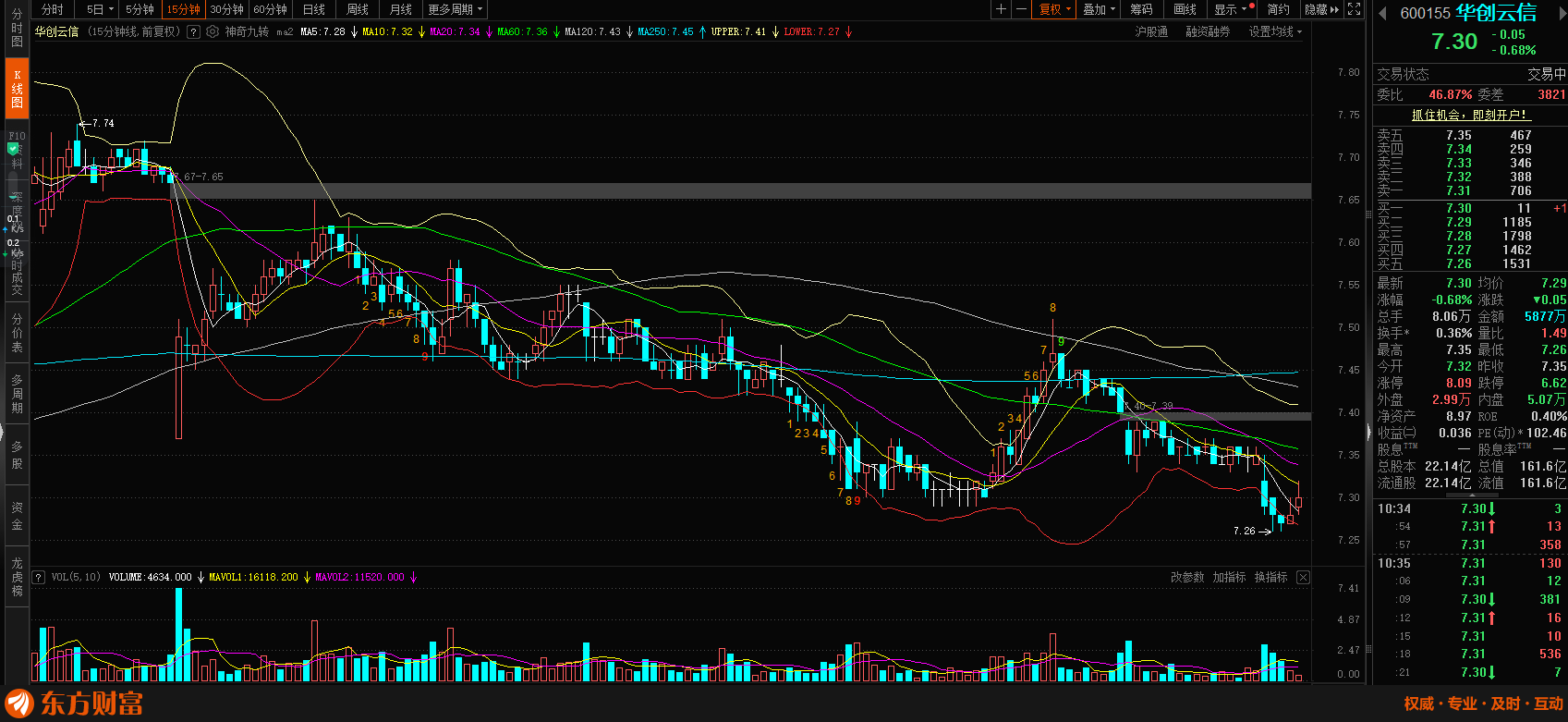Open indicator help question icon
1568x722 pixels.
coord(193,31)
